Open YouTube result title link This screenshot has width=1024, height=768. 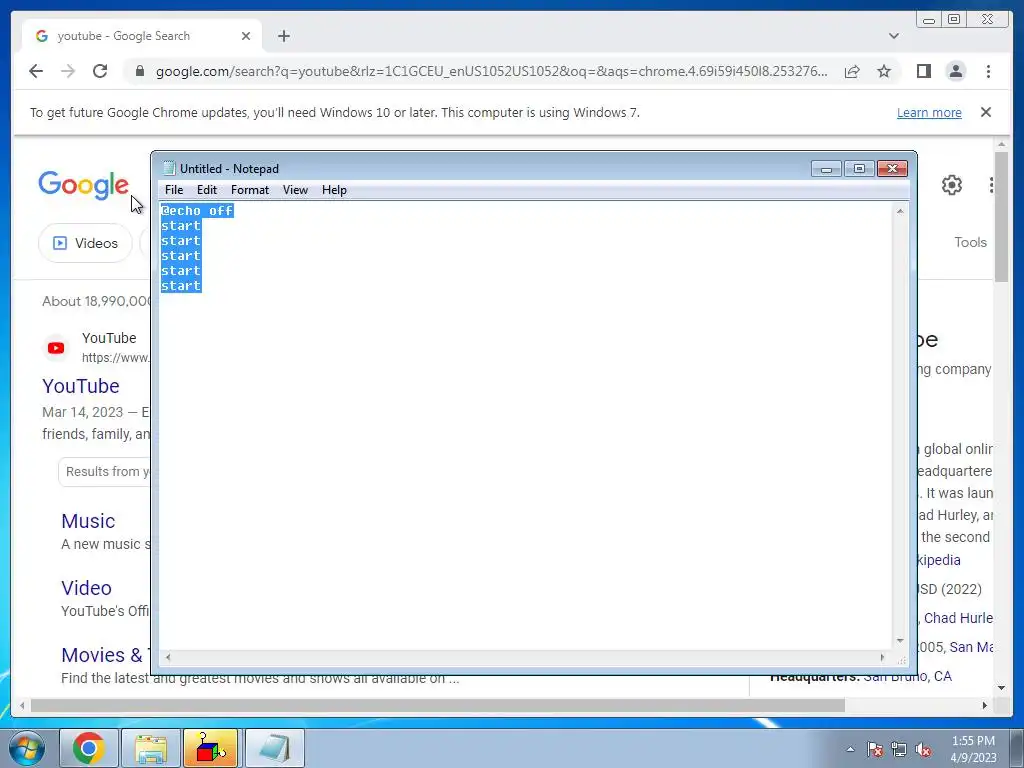coord(81,386)
